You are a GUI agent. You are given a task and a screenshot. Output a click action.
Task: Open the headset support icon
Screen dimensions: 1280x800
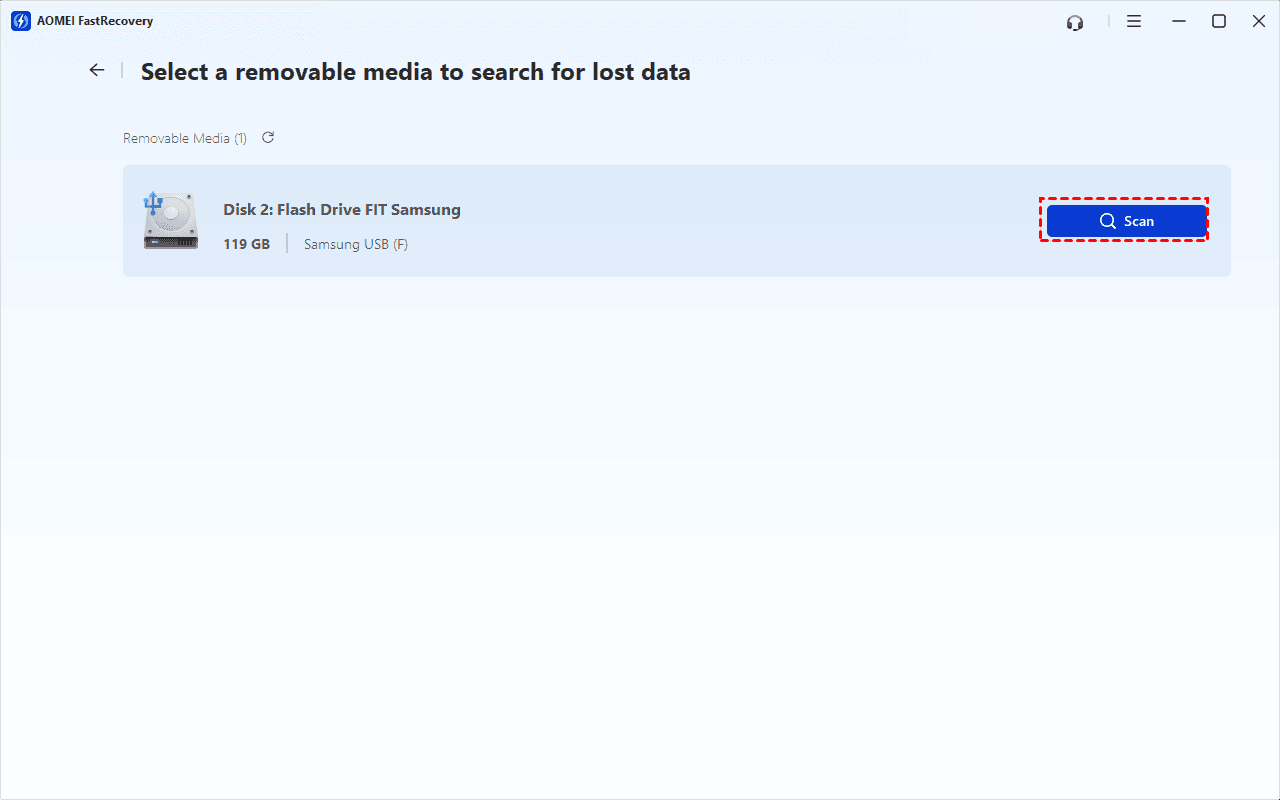click(1075, 22)
